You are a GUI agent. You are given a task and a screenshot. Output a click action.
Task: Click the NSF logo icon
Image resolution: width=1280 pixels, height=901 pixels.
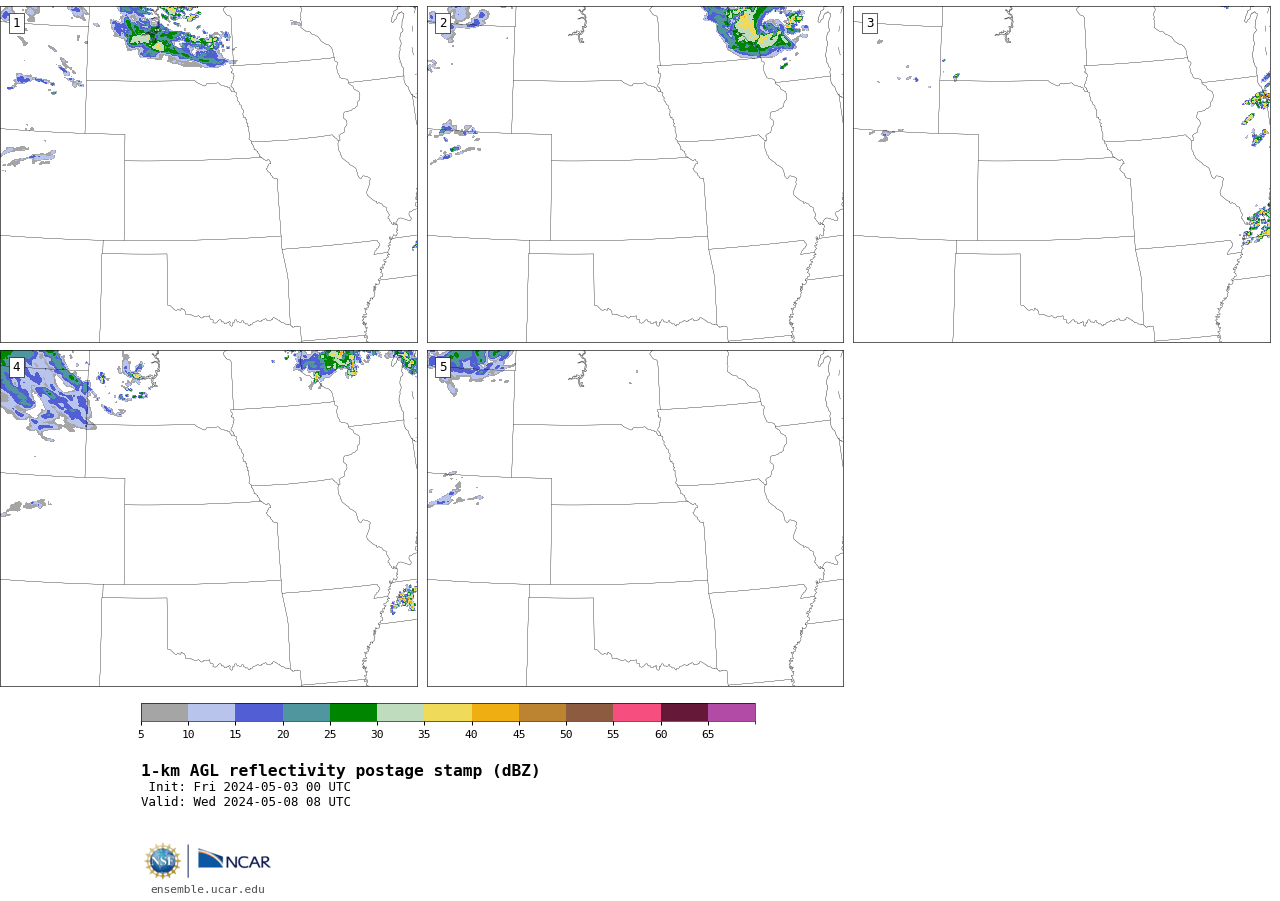tap(163, 861)
